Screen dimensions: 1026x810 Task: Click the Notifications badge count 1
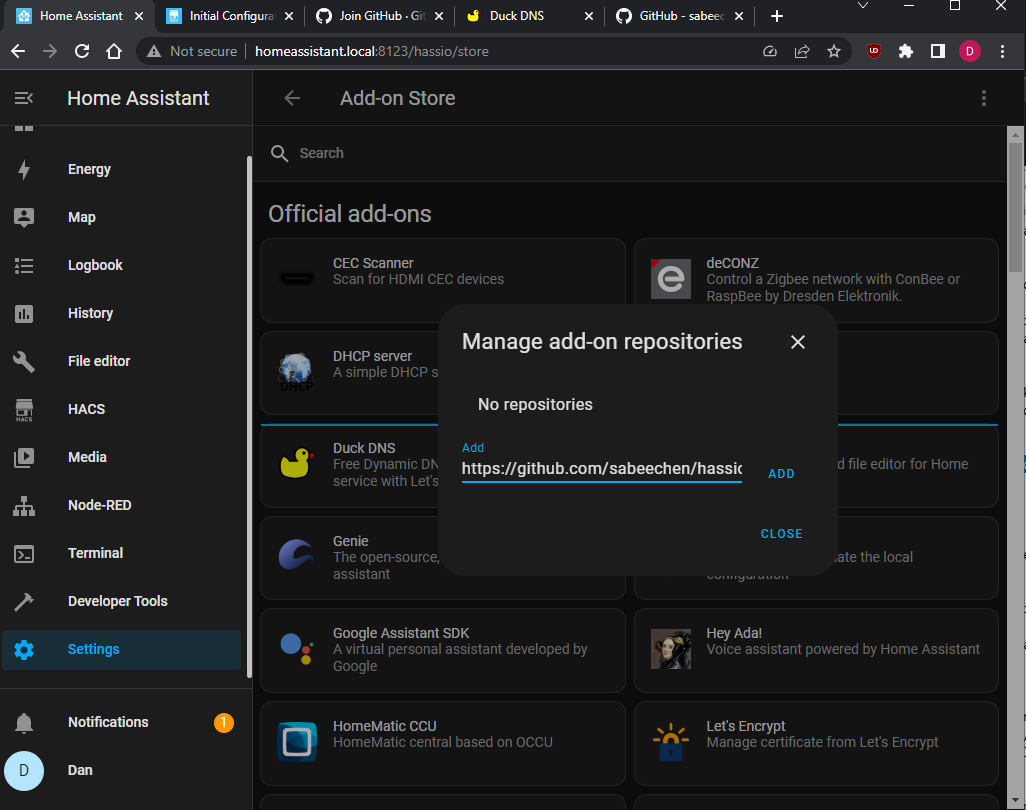pos(224,722)
